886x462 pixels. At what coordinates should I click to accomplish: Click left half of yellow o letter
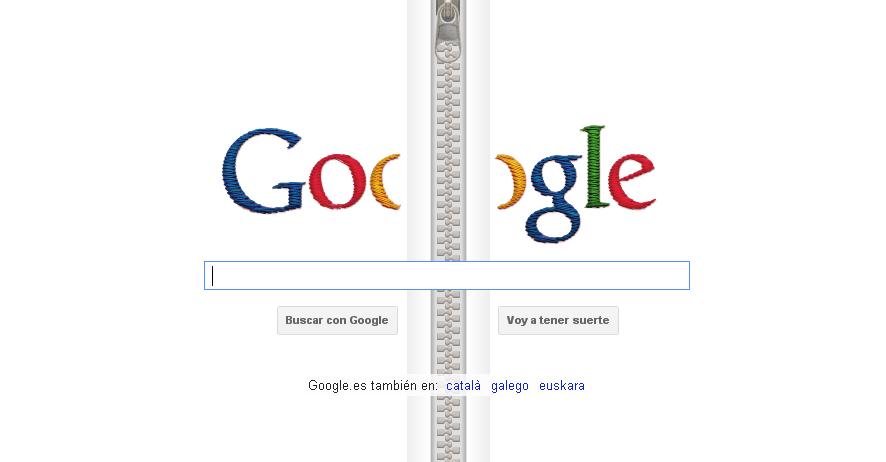coord(386,181)
